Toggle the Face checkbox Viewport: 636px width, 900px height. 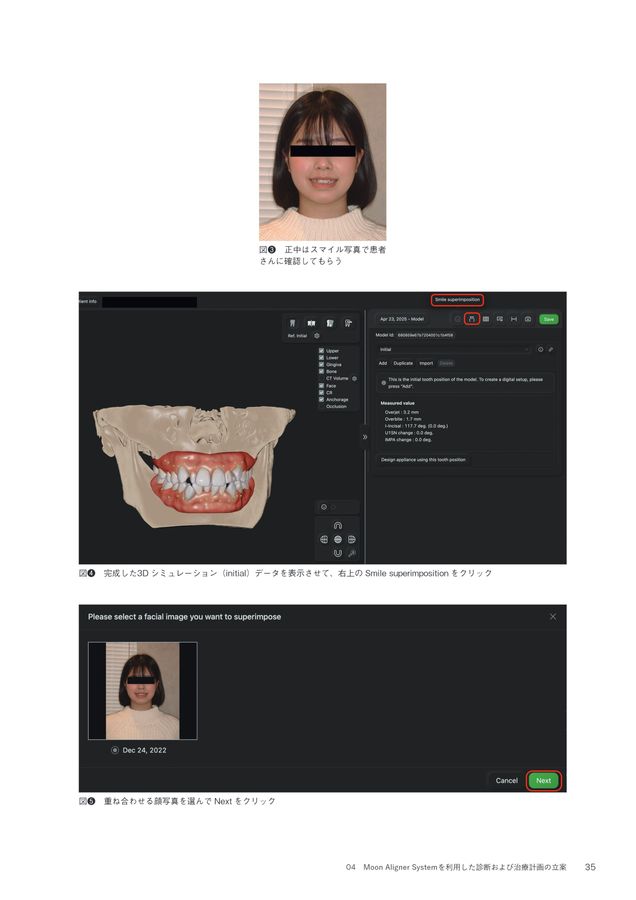tap(321, 385)
